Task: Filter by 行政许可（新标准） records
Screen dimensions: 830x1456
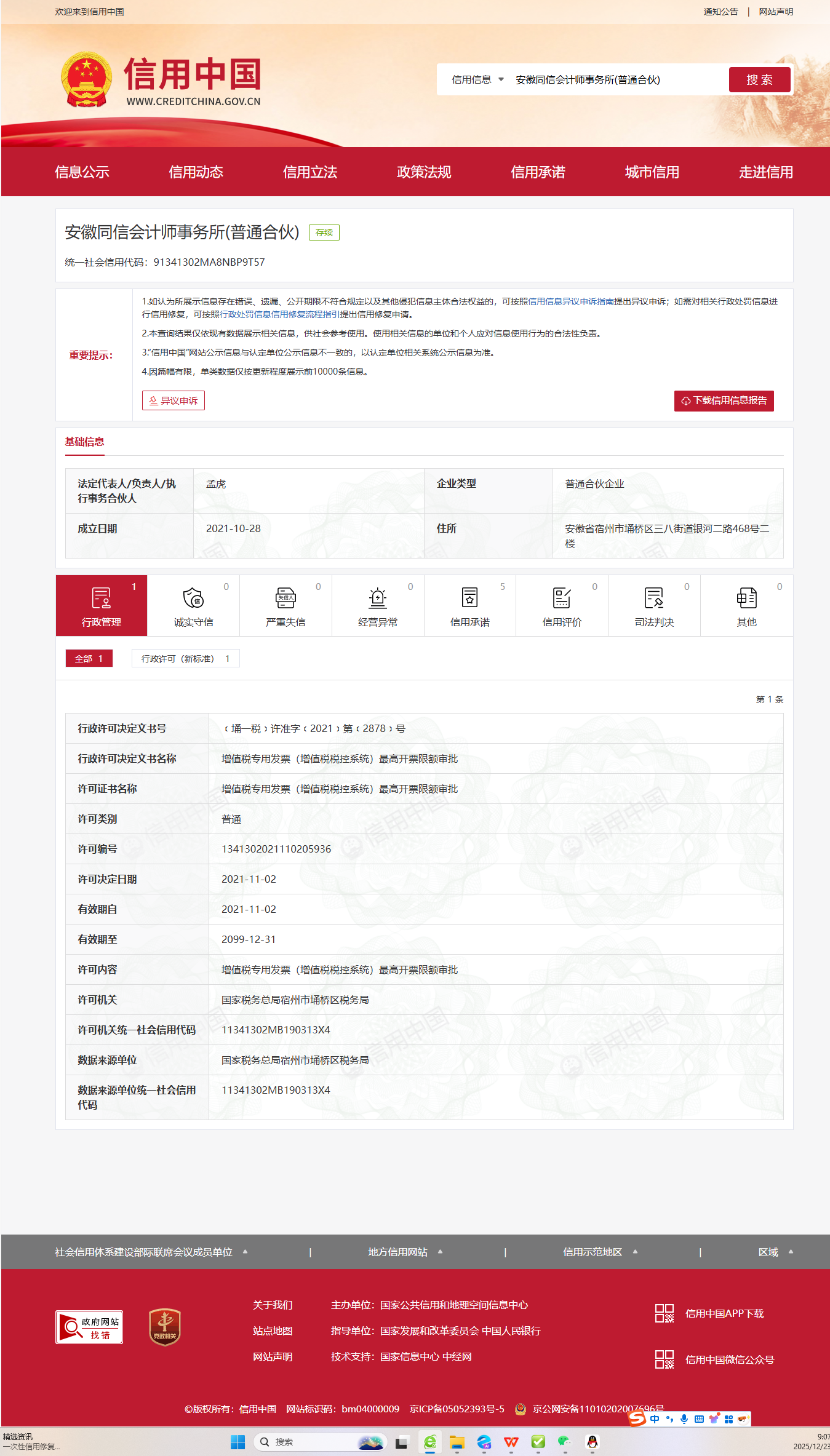Action: (x=185, y=658)
